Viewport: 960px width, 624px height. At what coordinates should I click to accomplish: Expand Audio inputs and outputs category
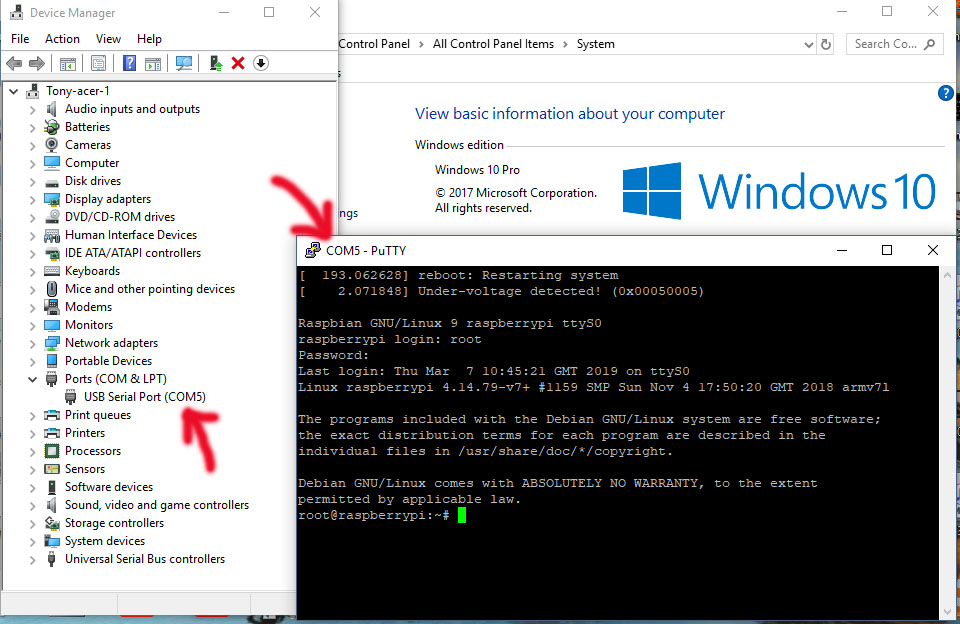[32, 110]
